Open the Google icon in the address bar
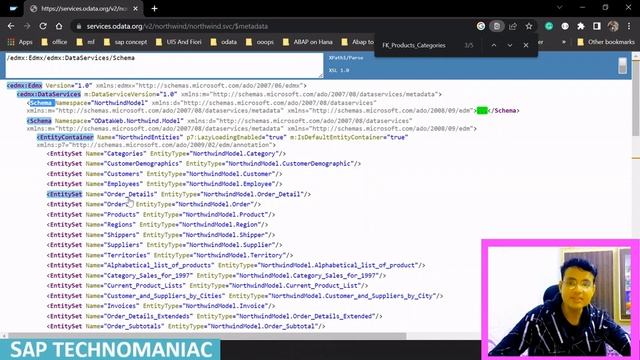 481,26
